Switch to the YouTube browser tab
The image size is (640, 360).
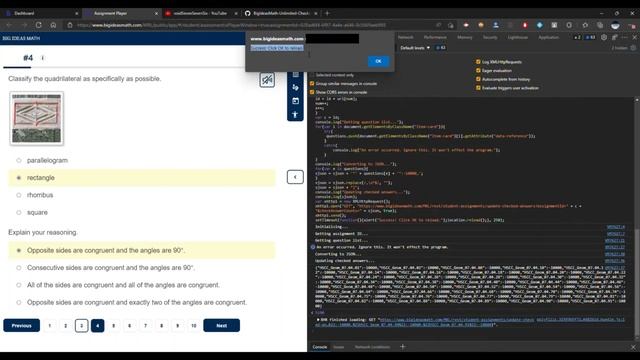coord(200,13)
